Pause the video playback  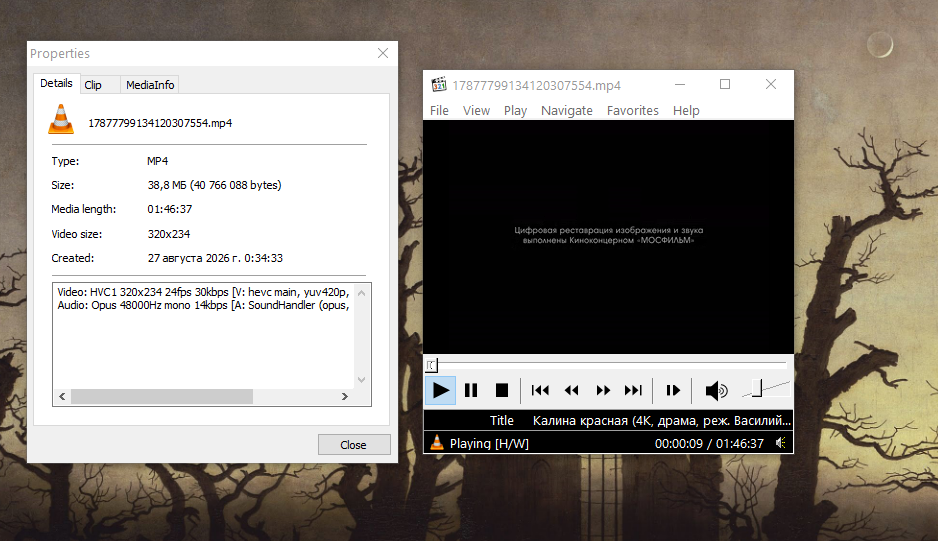[x=471, y=391]
